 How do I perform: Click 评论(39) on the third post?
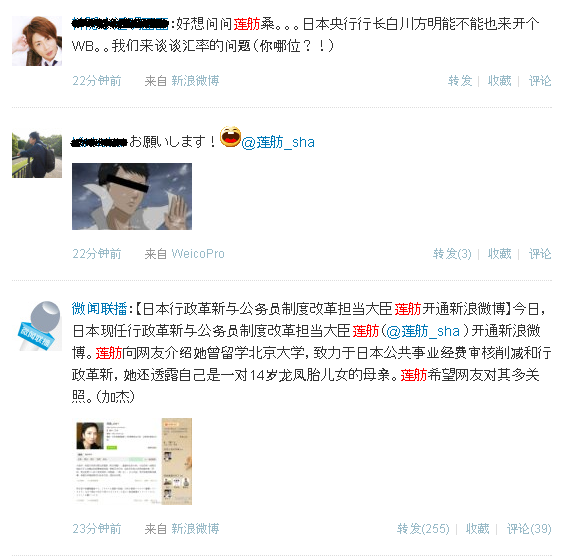click(529, 529)
